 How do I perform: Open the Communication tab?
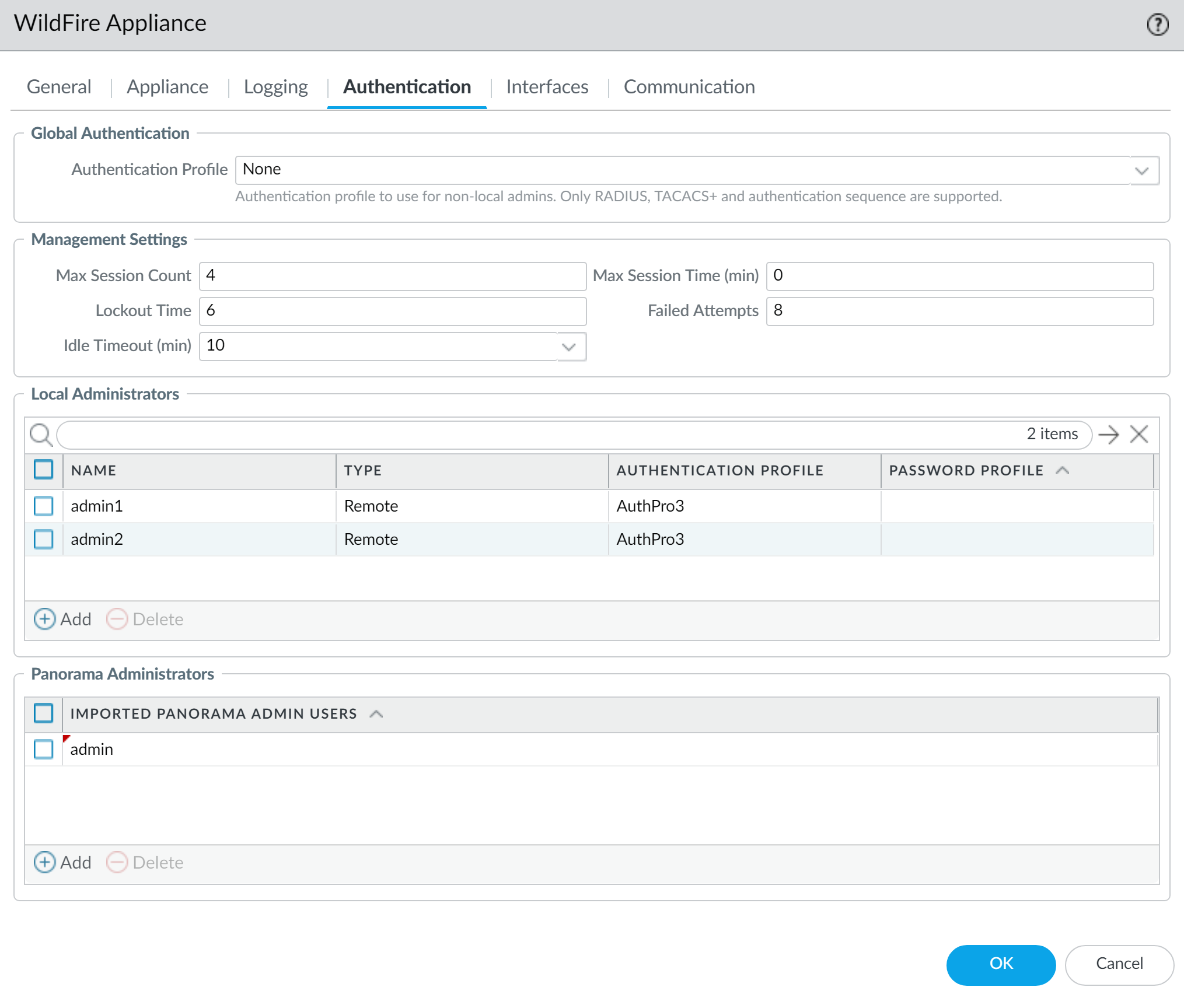point(689,87)
